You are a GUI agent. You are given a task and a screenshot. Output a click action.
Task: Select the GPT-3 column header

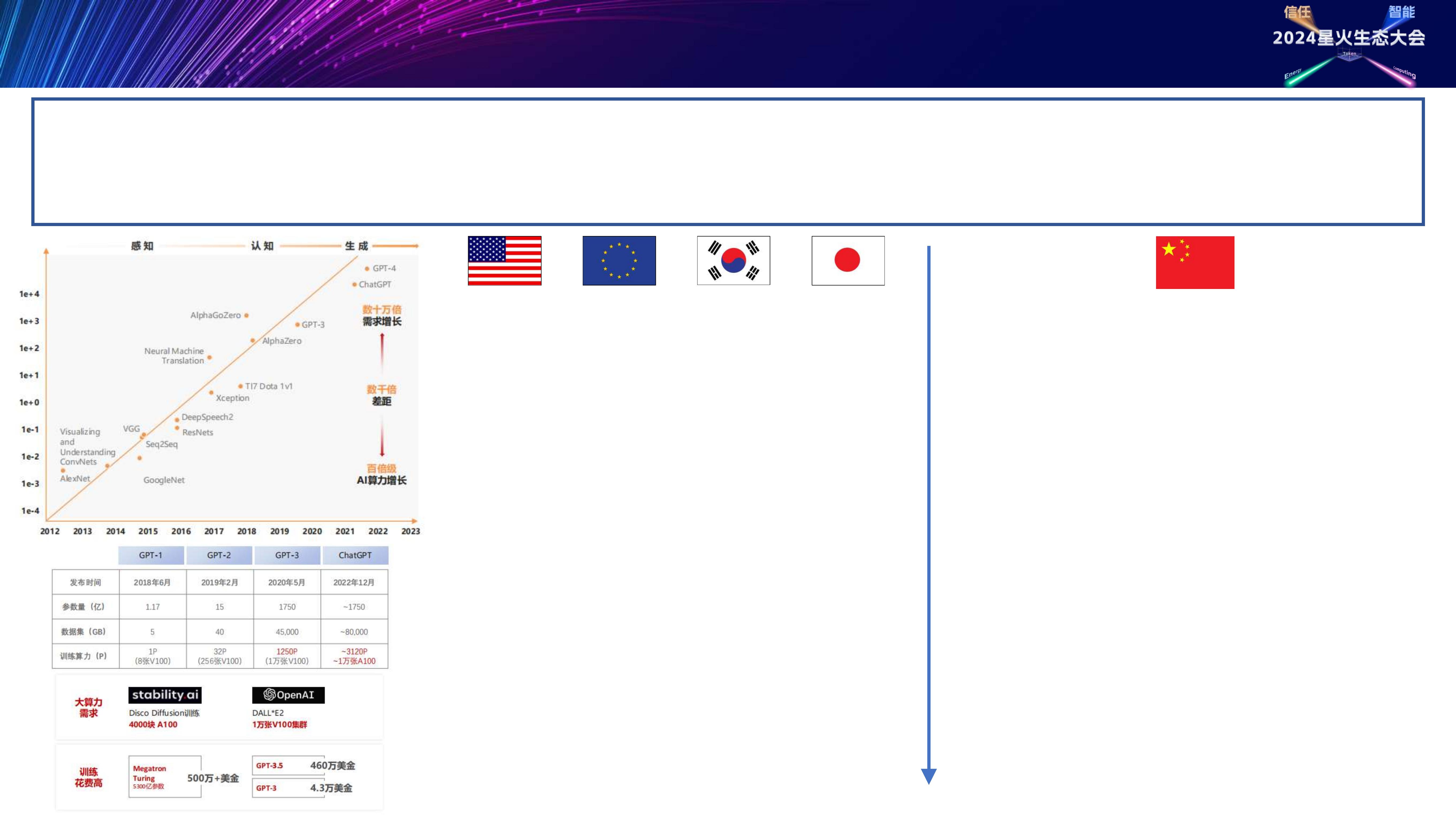(287, 555)
